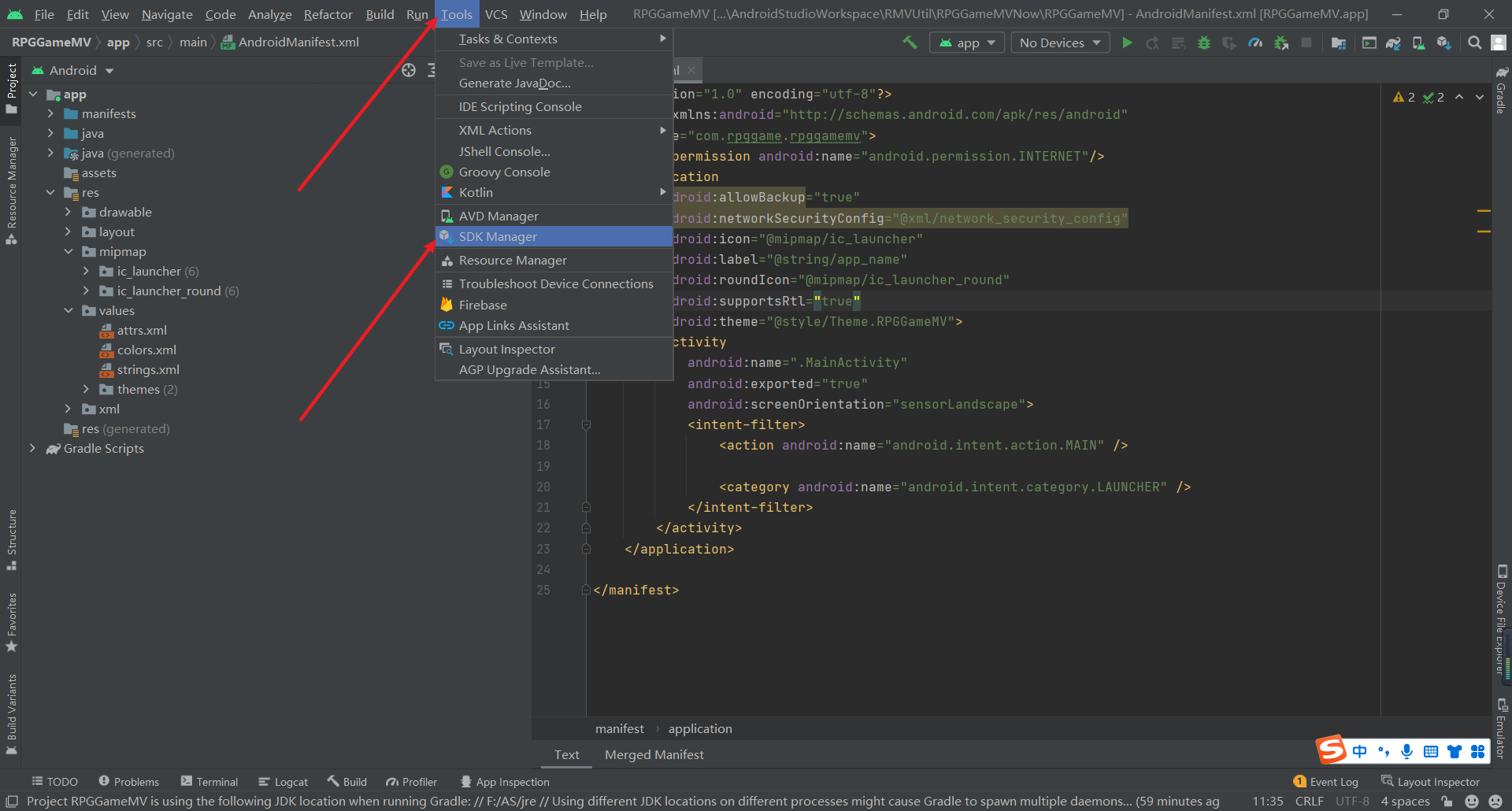
Task: Click the Make Project hammer icon
Action: 910,43
